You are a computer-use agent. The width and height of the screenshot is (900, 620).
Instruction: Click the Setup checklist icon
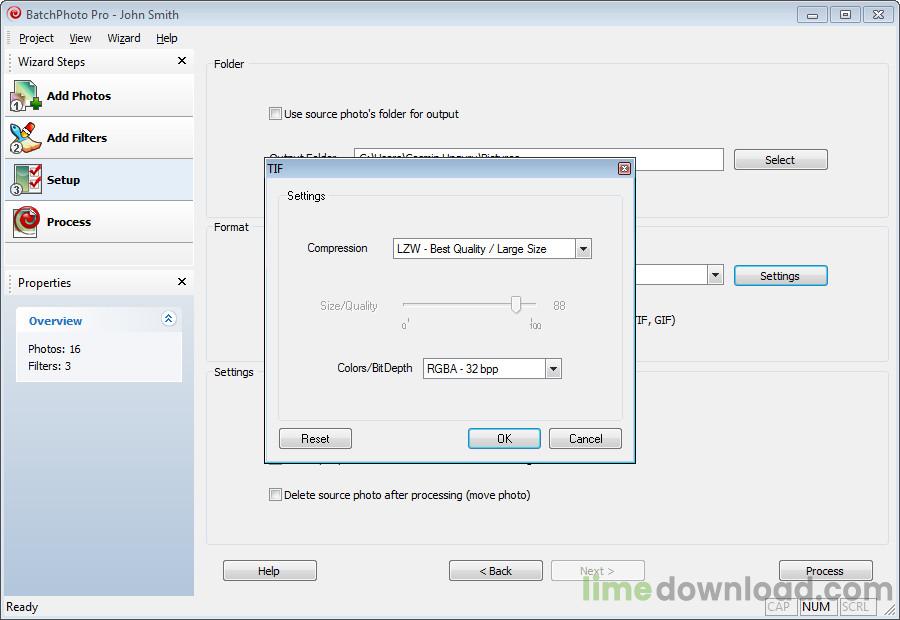[25, 180]
